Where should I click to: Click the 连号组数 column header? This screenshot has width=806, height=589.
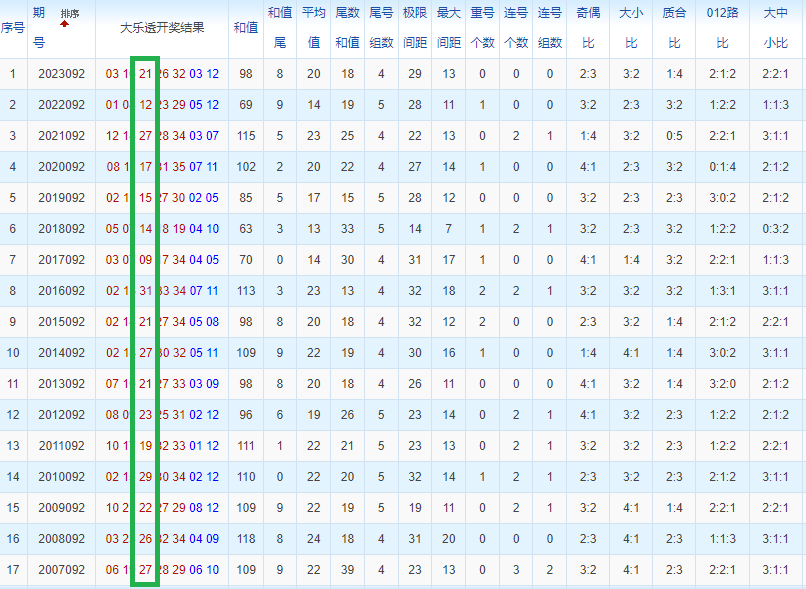point(549,28)
